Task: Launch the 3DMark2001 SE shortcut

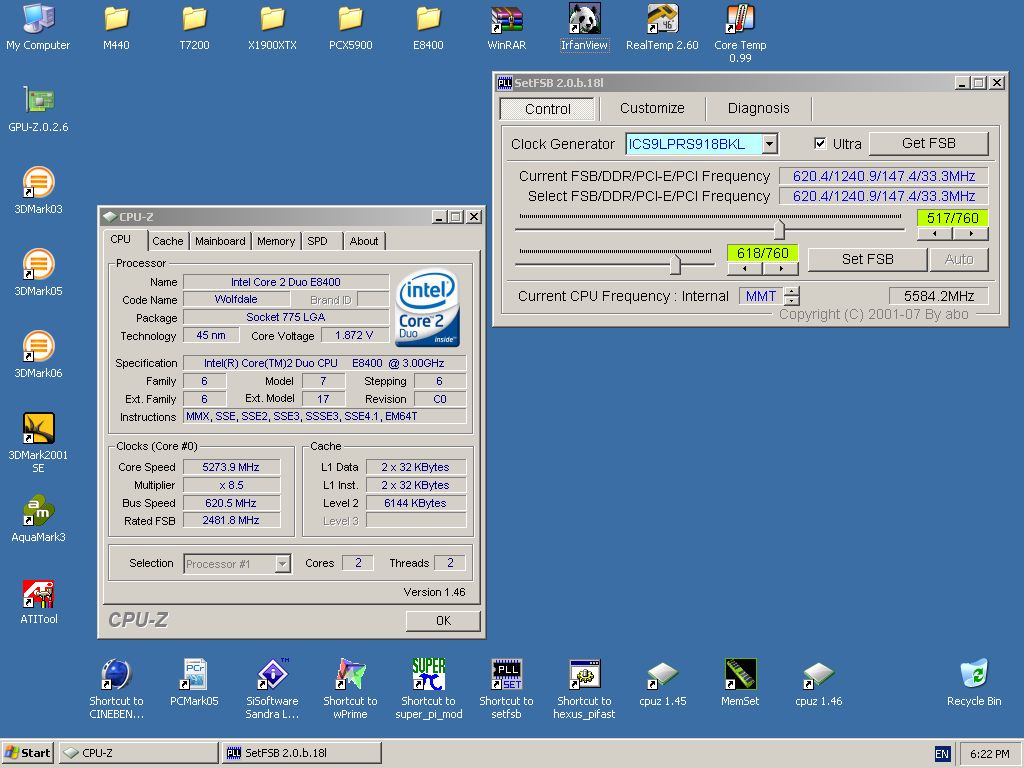Action: tap(39, 443)
